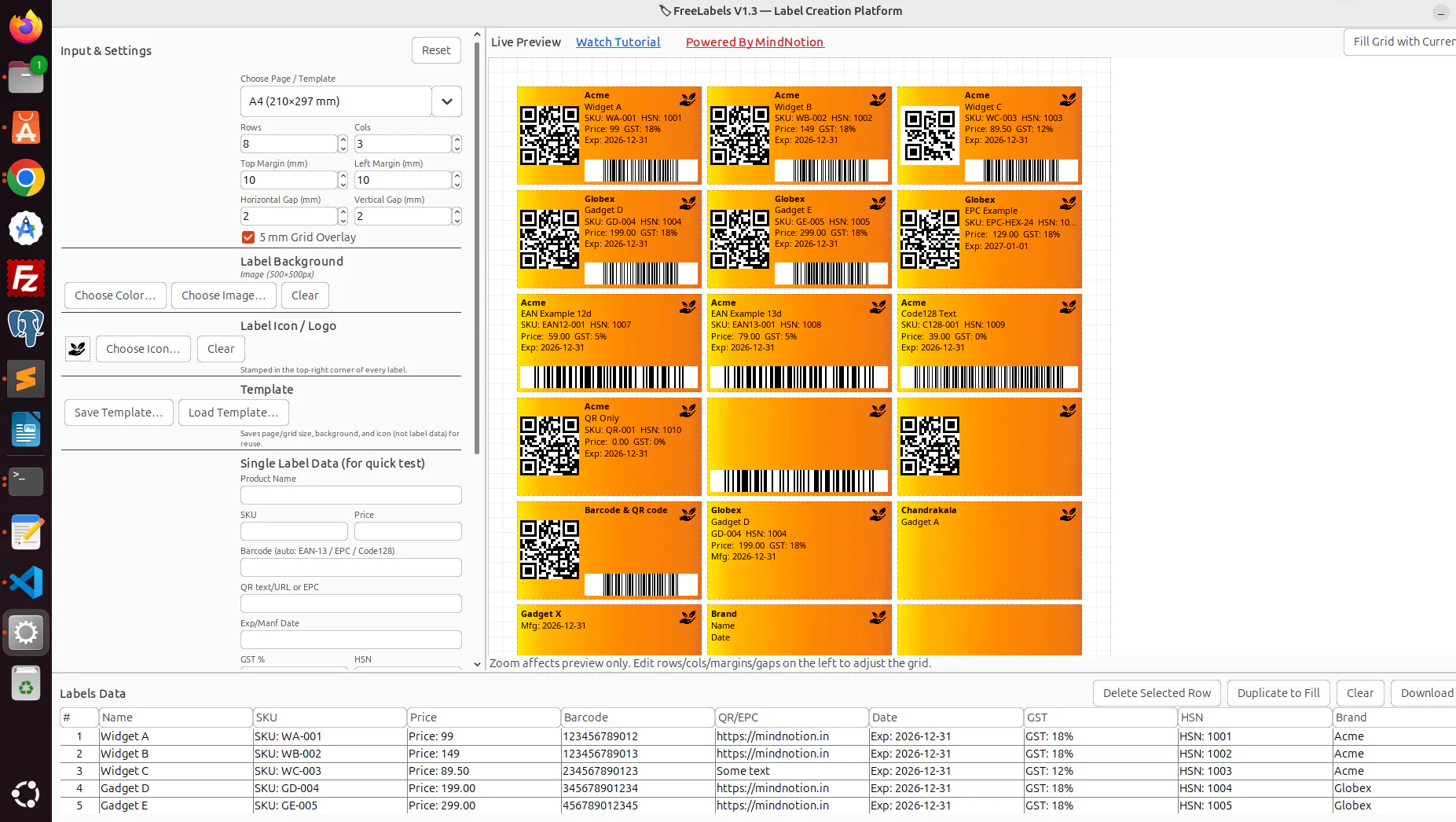Select the 'Some text' QR cell
This screenshot has height=822, width=1456.
(x=791, y=771)
